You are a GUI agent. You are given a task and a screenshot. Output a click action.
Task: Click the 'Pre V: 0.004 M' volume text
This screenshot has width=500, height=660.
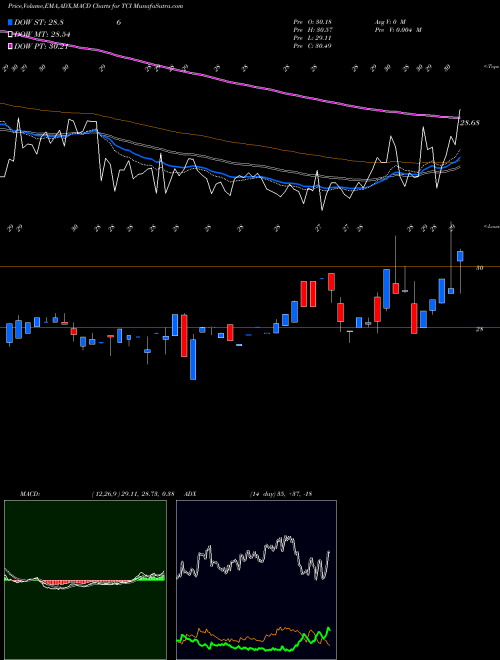click(398, 29)
